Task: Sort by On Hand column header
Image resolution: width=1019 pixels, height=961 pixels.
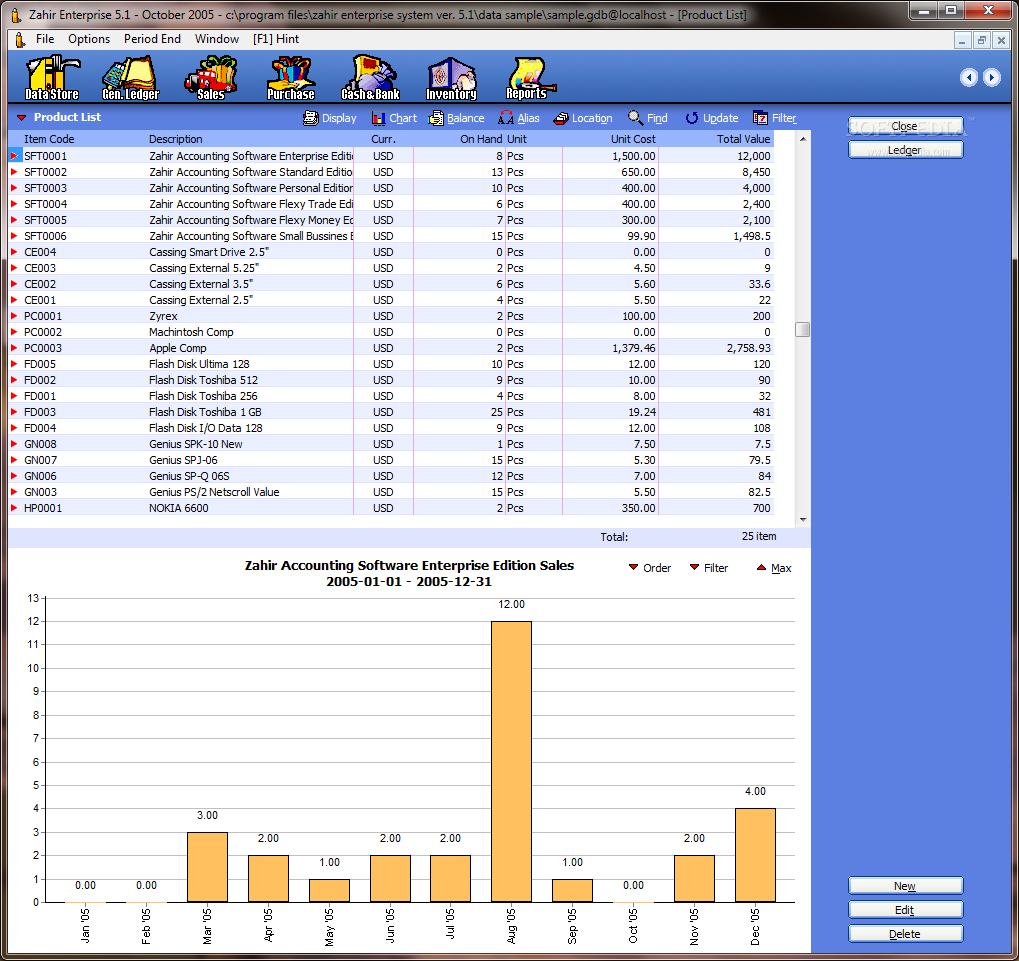Action: click(x=481, y=139)
